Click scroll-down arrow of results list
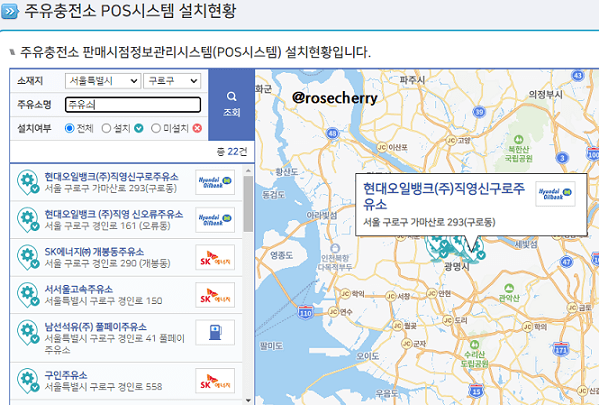599x405 pixels. [x=248, y=400]
